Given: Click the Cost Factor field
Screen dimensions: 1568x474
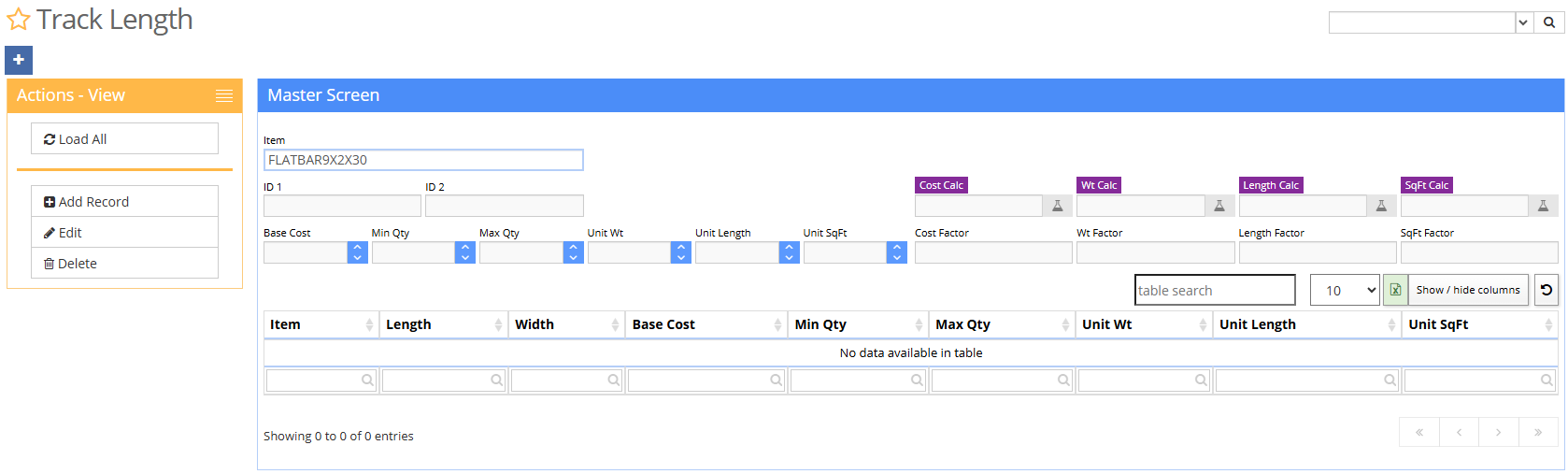Looking at the screenshot, I should [x=993, y=252].
